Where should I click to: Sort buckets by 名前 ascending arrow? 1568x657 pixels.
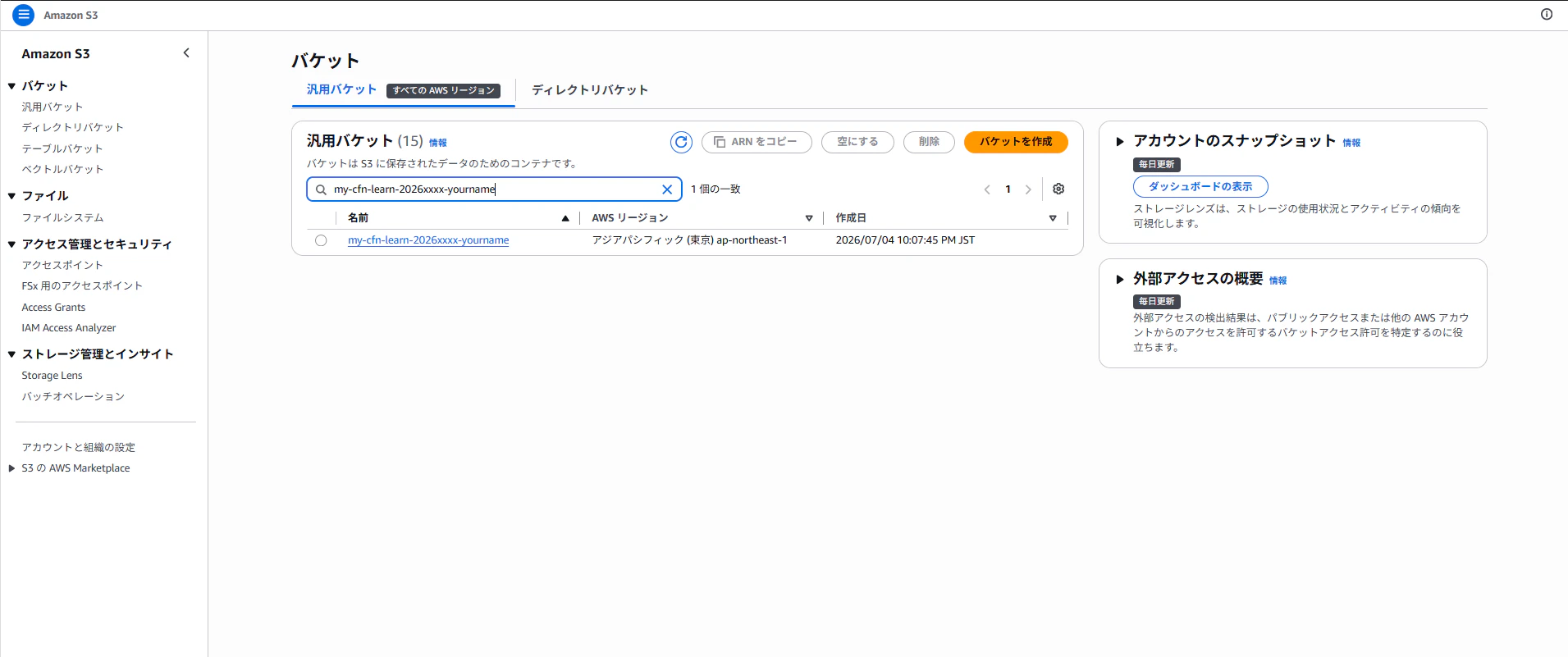565,218
